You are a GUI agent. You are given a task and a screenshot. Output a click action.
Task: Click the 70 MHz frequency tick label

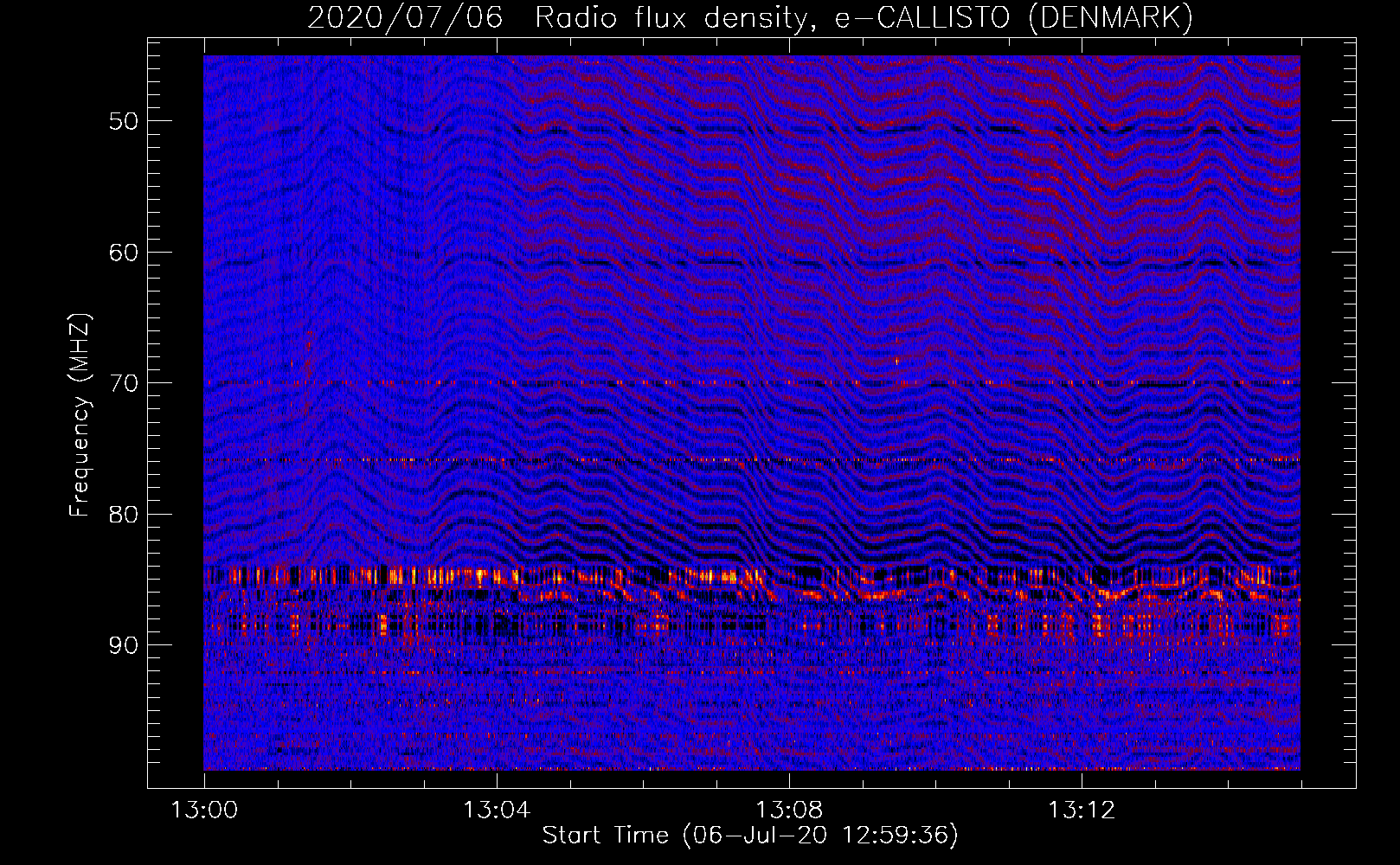coord(123,383)
